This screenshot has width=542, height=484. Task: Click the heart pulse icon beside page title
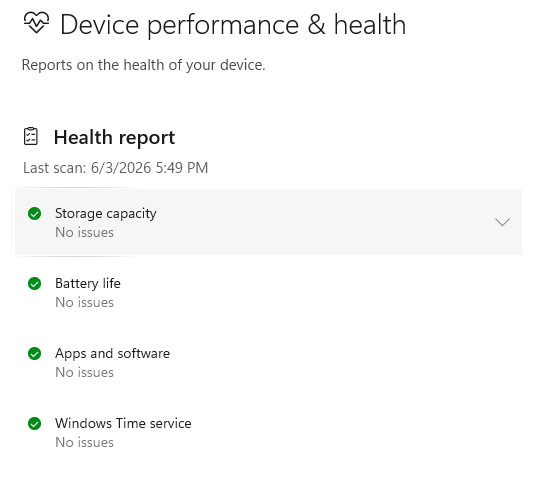(x=36, y=22)
